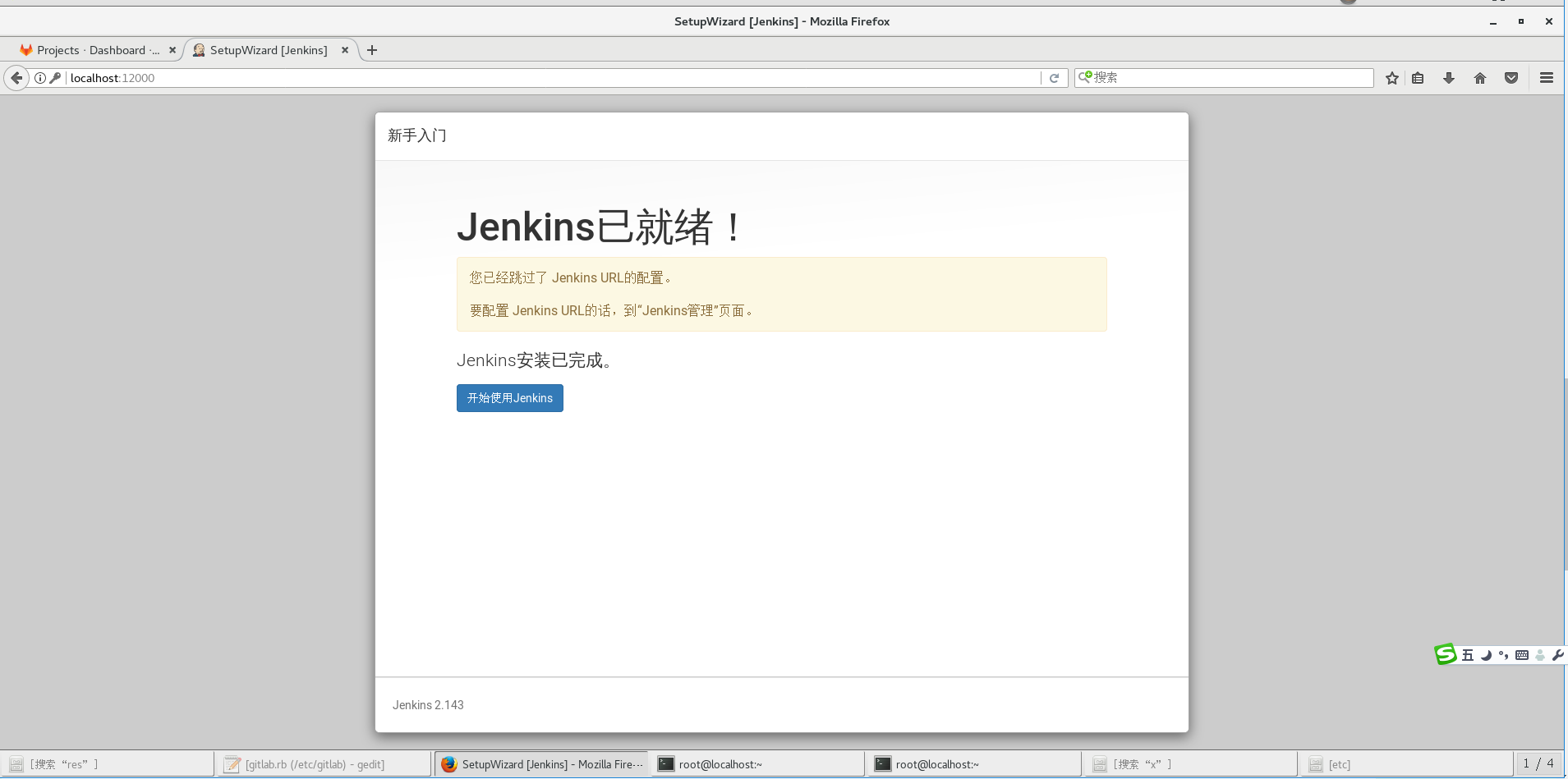This screenshot has width=1568, height=779.
Task: Close the Projects Dashboard GitLab tab
Action: click(172, 50)
